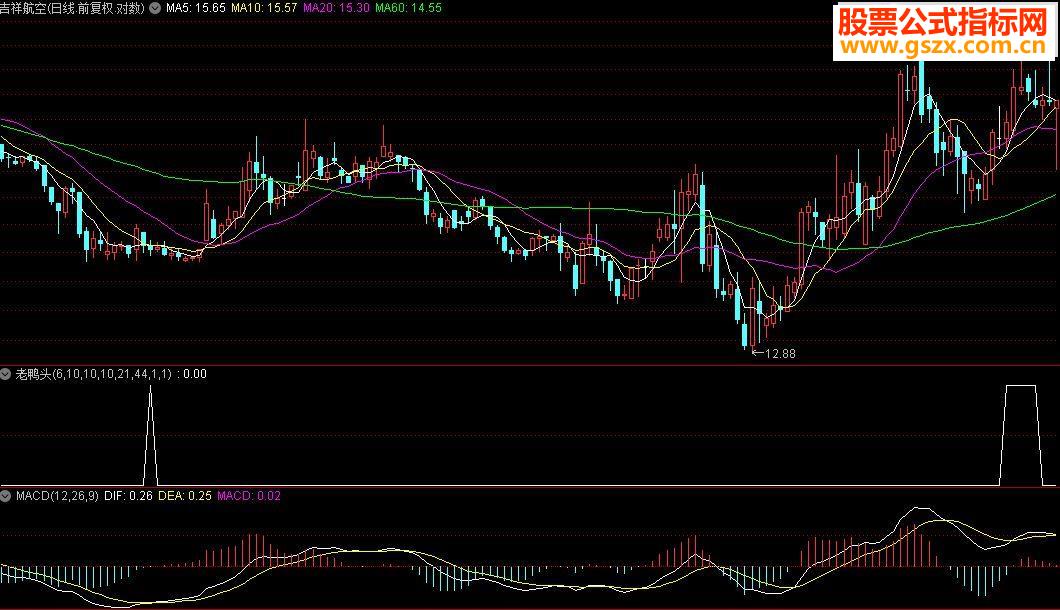Click the flat-topped 老鸭头 signal at right

pos(1021,436)
